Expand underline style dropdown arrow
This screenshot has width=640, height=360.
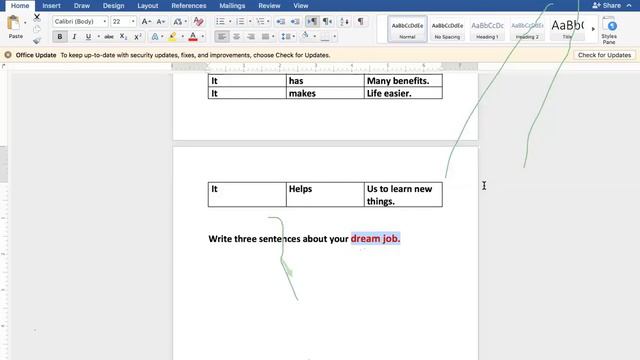click(98, 37)
